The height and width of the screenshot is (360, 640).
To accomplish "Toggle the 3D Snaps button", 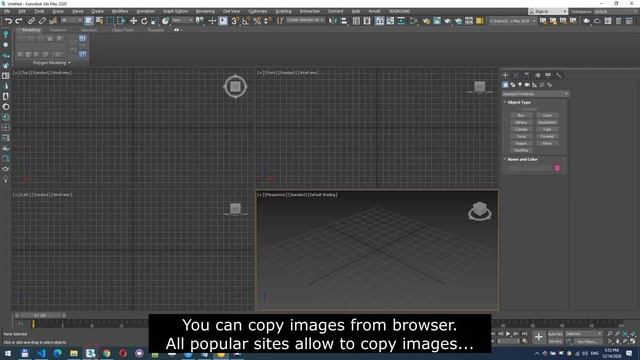I will point(235,21).
